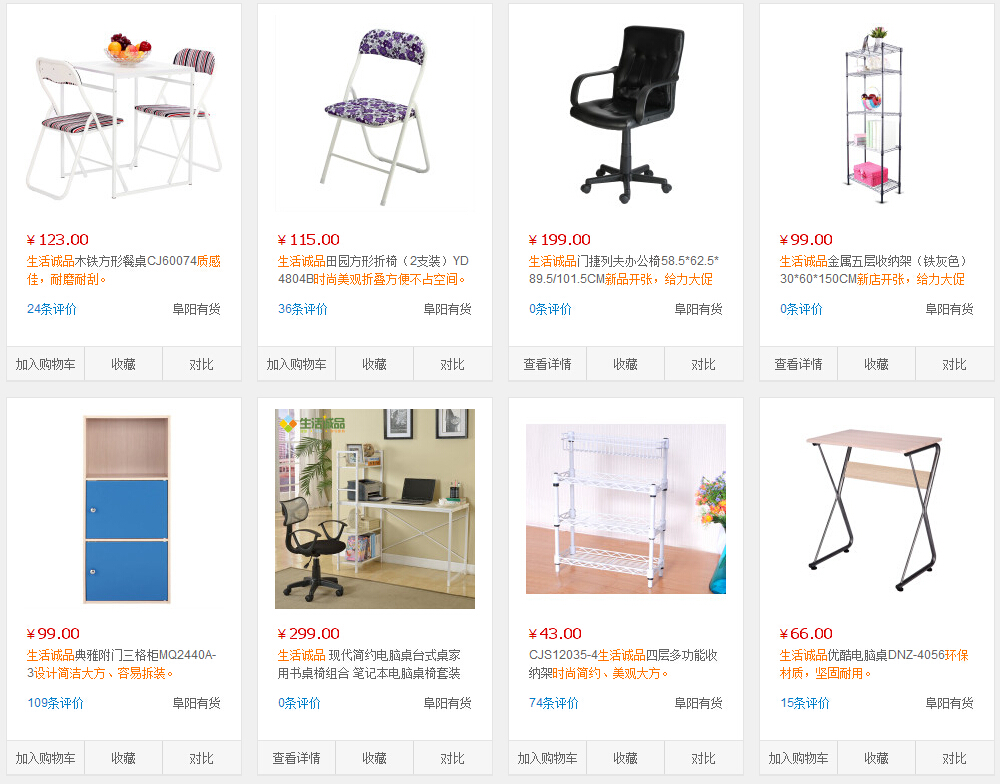This screenshot has width=1000, height=784.
Task: Open the 74条评价 reviews link
Action: (554, 703)
